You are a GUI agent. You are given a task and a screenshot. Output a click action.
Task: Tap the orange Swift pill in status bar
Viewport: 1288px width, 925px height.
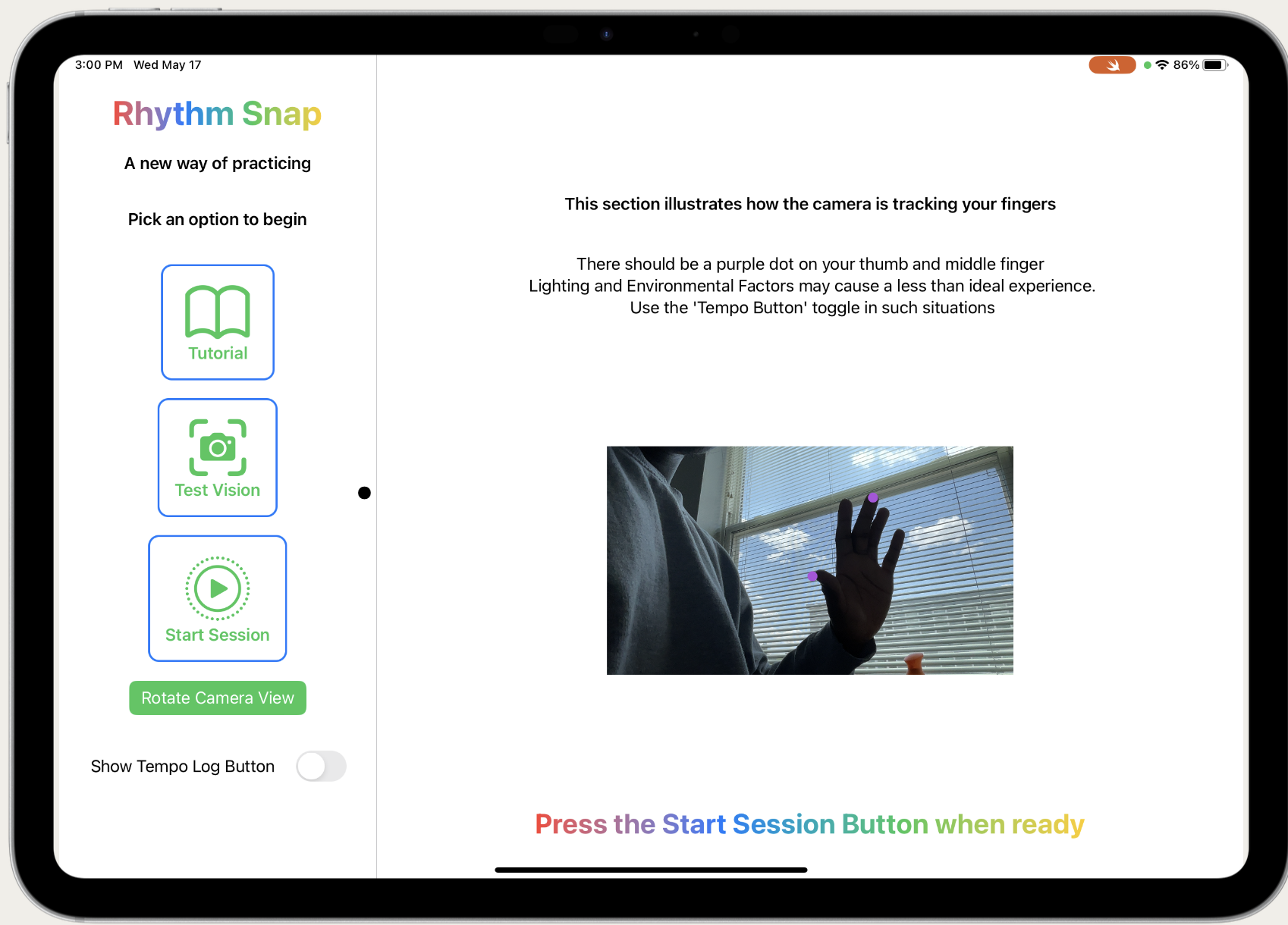click(x=1111, y=65)
